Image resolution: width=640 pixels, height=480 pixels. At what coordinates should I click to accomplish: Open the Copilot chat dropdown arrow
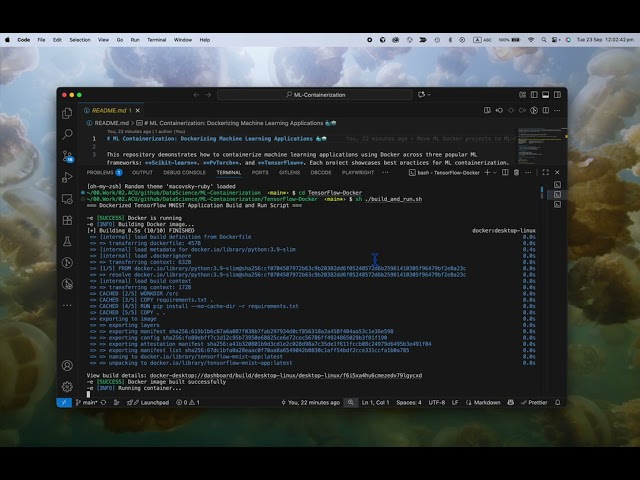coord(429,95)
